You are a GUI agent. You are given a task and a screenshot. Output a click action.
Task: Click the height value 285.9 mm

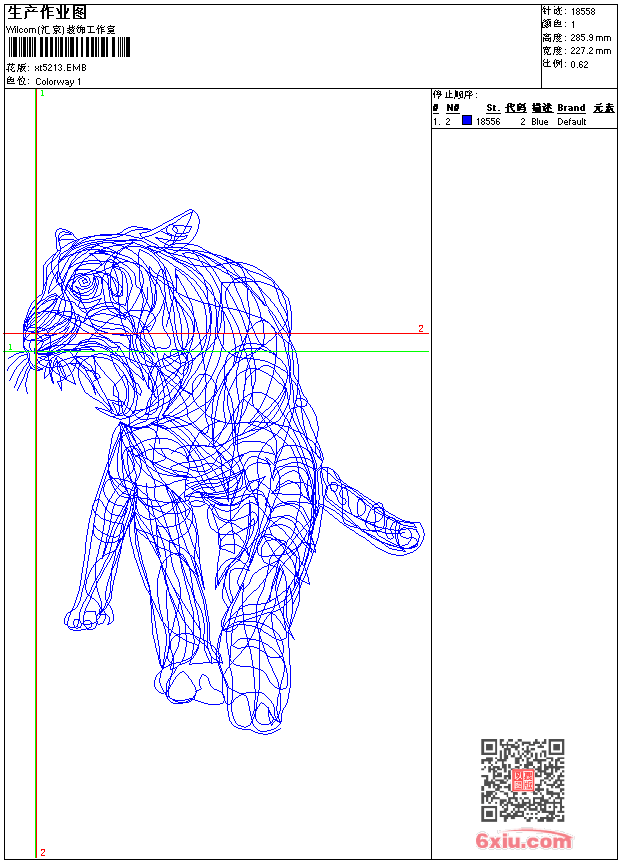[590, 38]
